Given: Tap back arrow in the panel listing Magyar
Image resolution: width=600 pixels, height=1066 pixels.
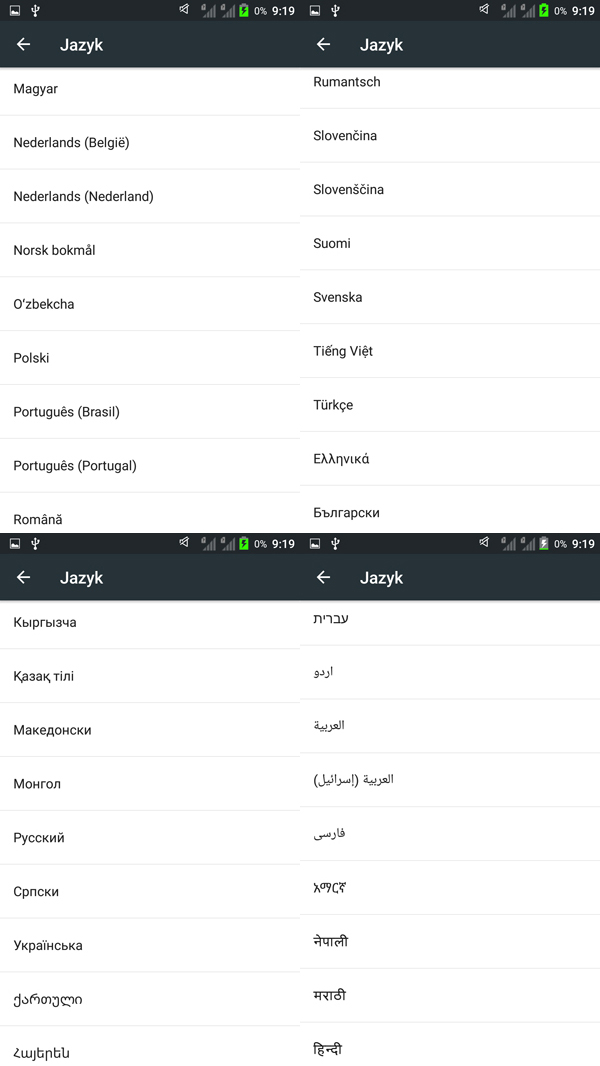Looking at the screenshot, I should [x=24, y=44].
